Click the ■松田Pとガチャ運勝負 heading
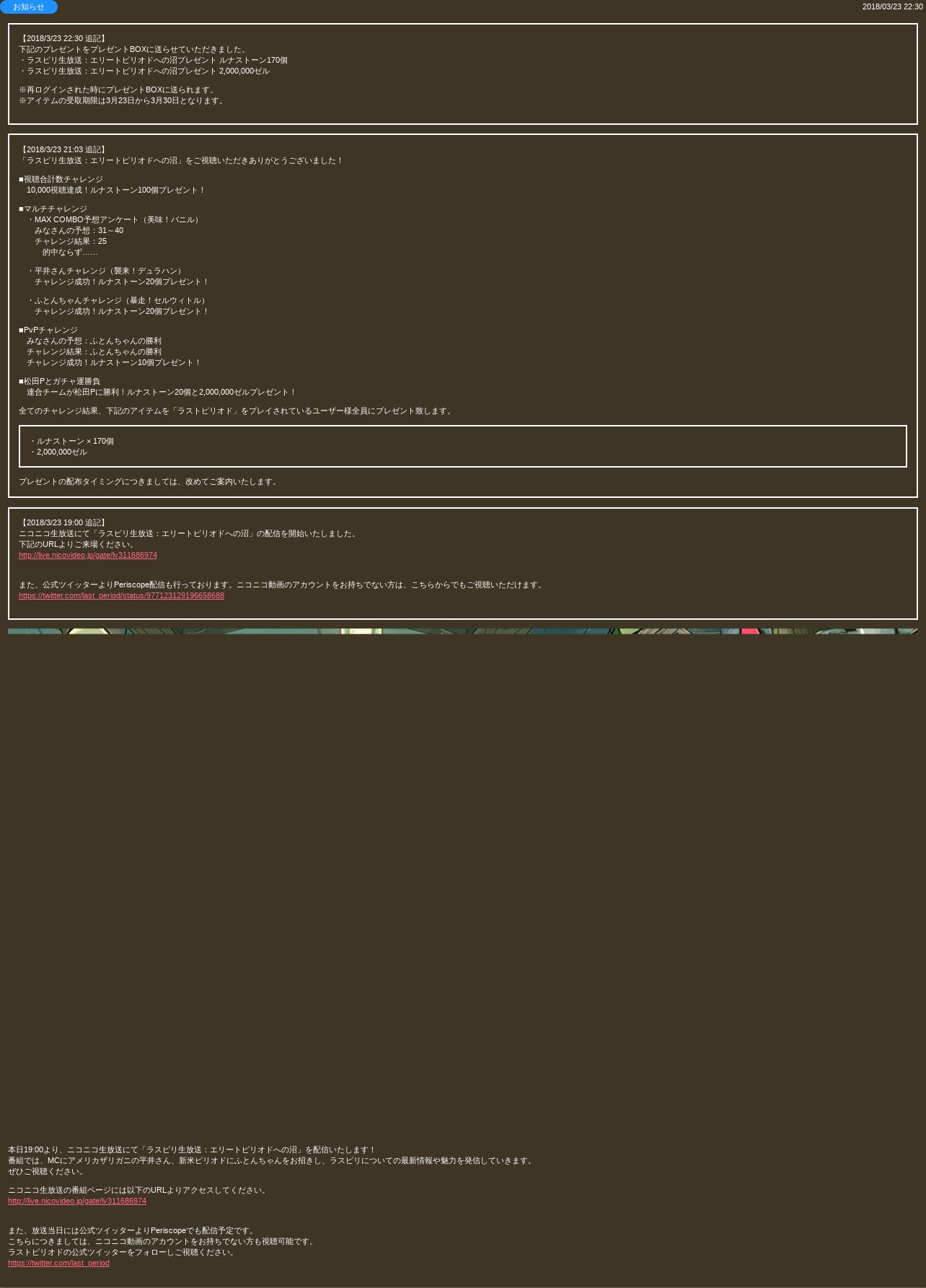926x1288 pixels. coord(59,381)
